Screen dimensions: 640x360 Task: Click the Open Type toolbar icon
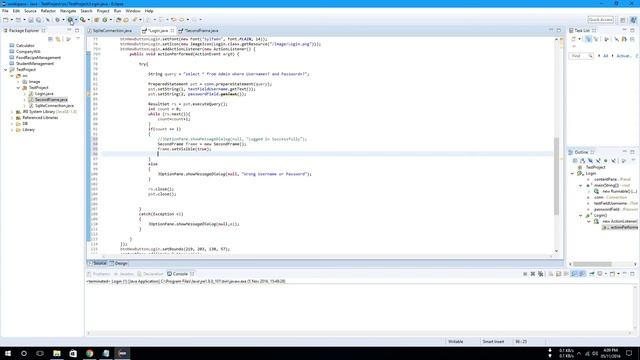[118, 20]
